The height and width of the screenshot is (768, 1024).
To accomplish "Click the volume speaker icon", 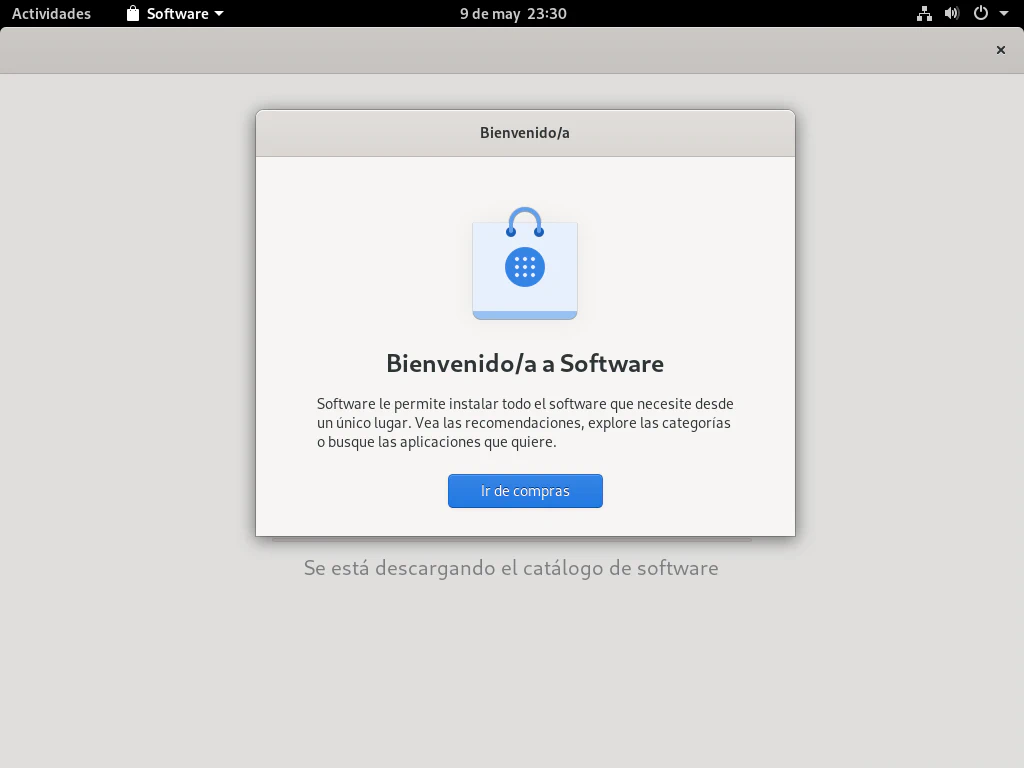I will [952, 14].
